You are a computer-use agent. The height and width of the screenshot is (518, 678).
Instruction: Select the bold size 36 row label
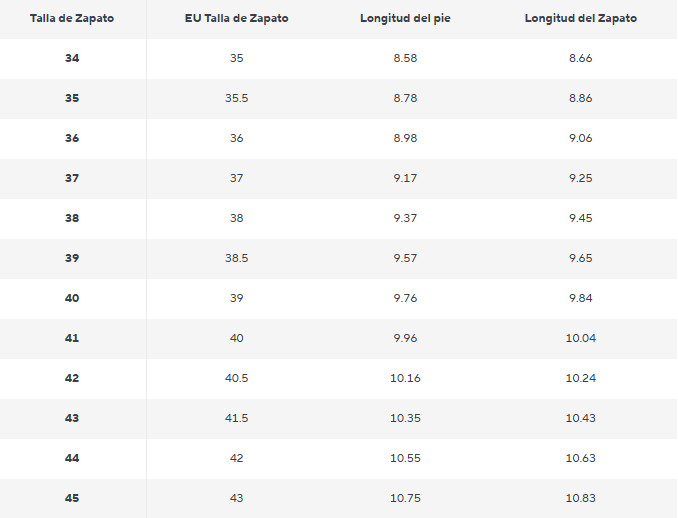coord(72,138)
